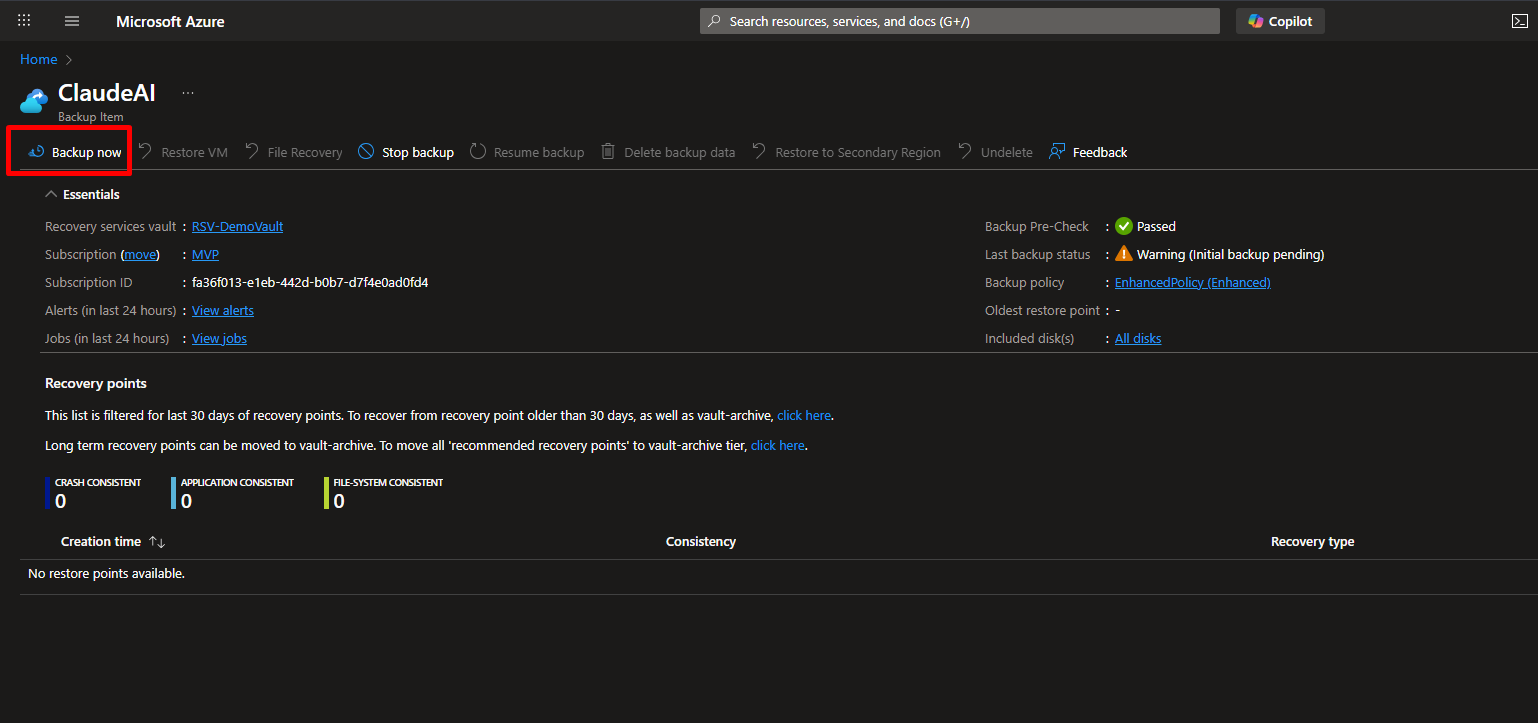
Task: Open Copilot assistant
Action: pos(1280,21)
